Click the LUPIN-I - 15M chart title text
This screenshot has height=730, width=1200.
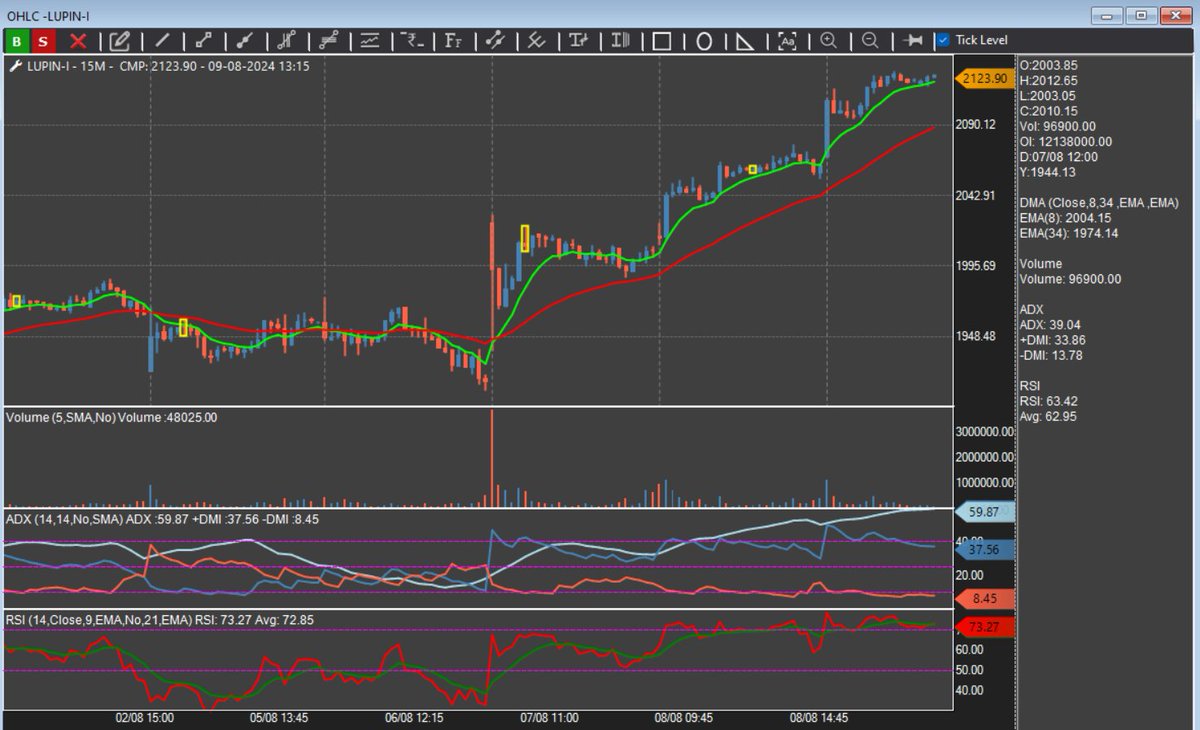(67, 66)
